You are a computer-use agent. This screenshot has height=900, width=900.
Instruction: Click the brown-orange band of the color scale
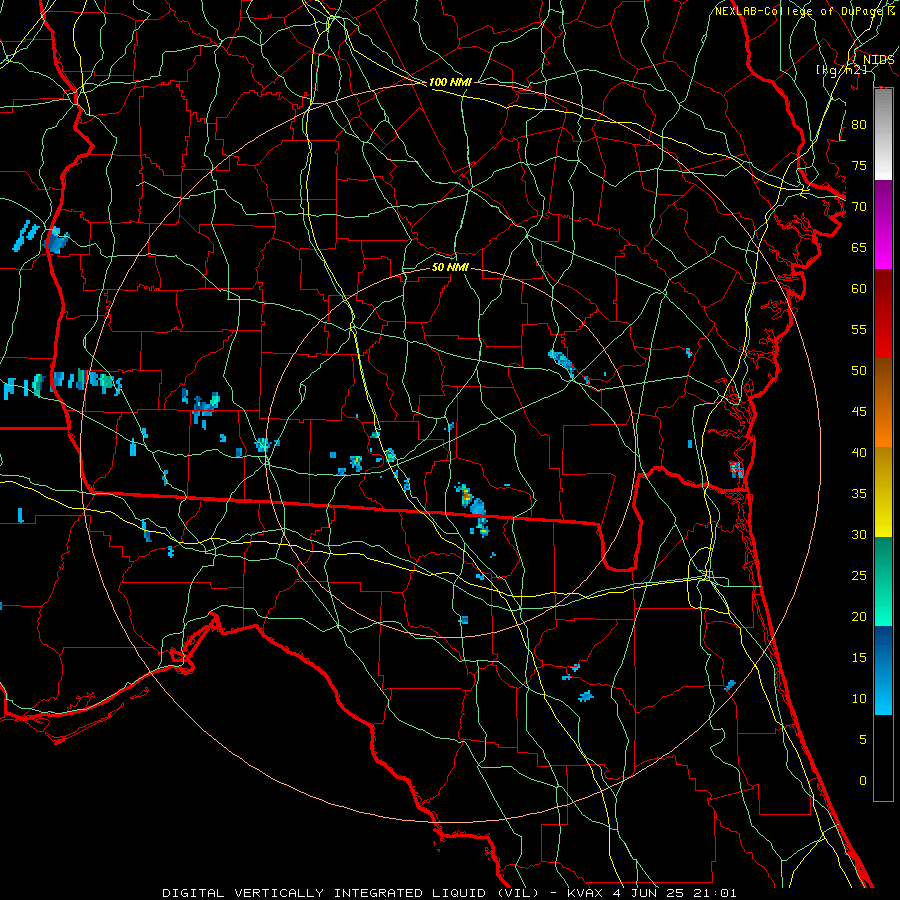pyautogui.click(x=883, y=403)
